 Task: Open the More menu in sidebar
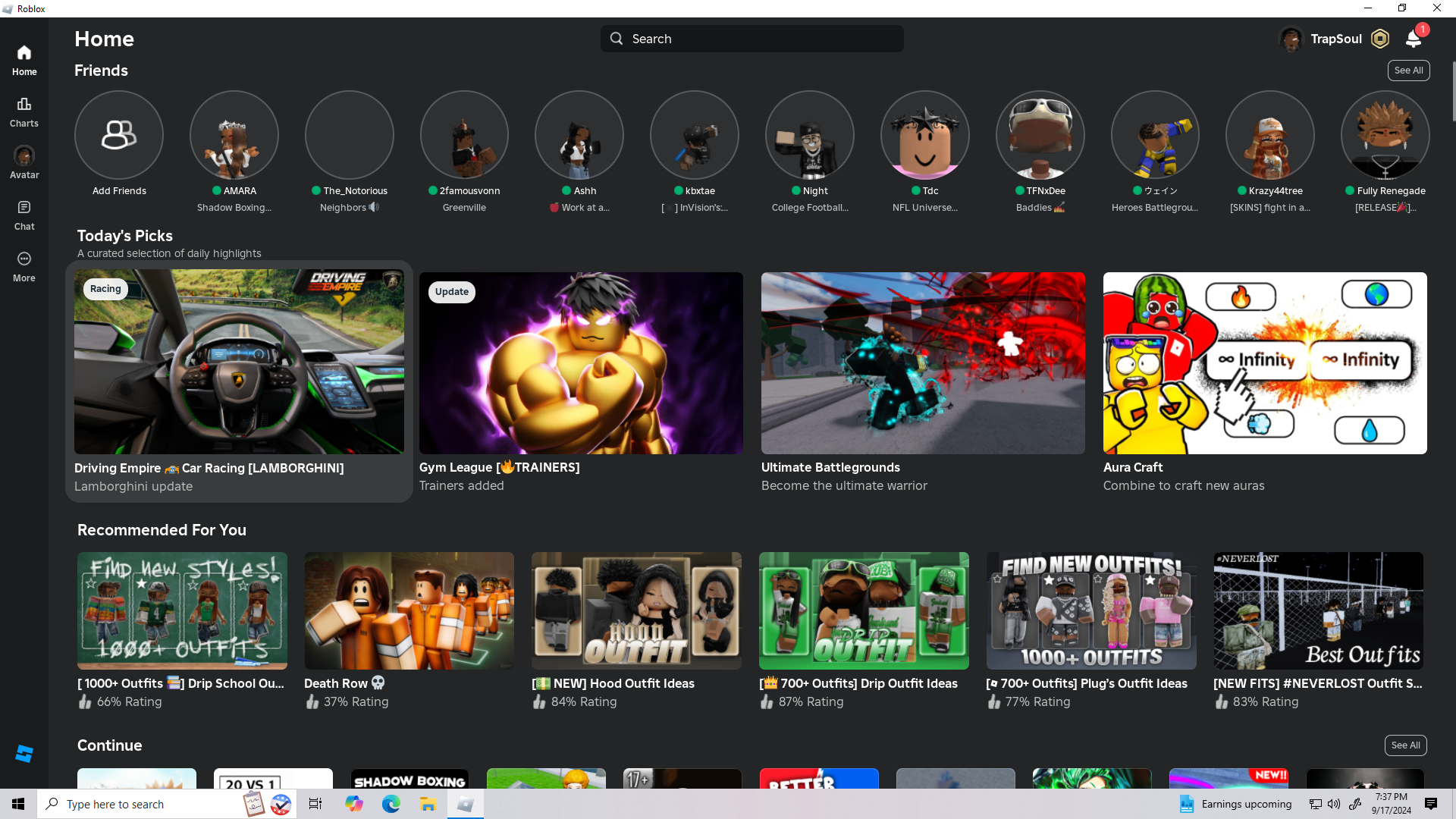point(24,266)
